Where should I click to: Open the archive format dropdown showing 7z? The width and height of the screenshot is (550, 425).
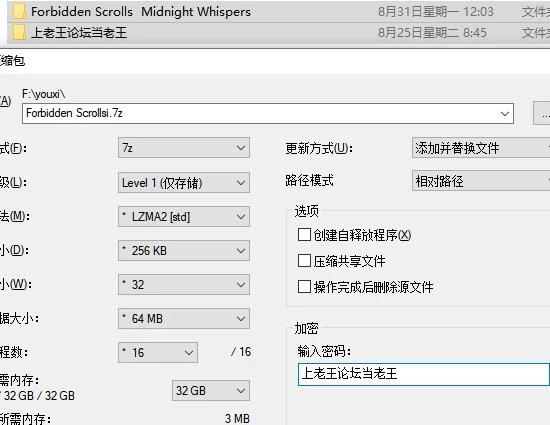(184, 148)
